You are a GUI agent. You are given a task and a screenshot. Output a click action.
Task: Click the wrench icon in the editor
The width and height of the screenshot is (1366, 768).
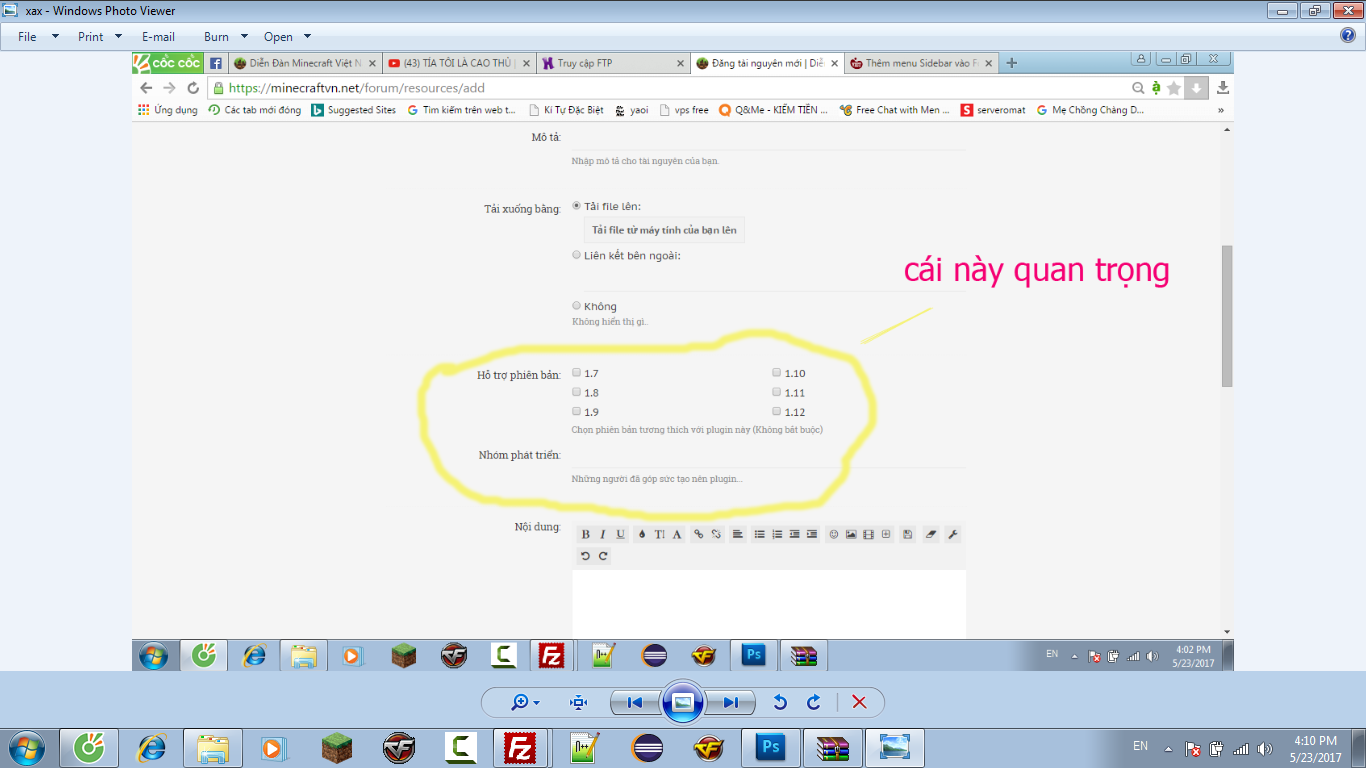953,534
